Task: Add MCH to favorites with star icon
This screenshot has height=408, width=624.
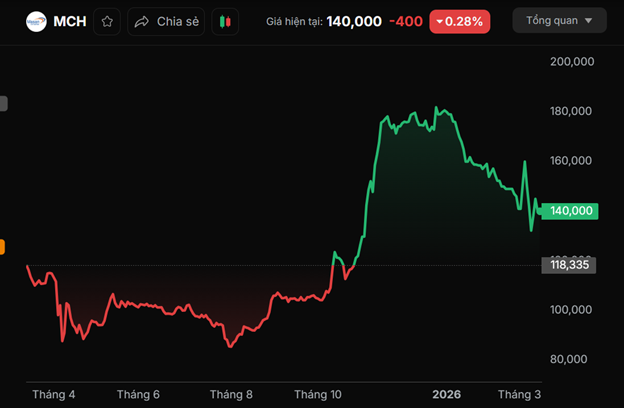Action: pyautogui.click(x=107, y=21)
